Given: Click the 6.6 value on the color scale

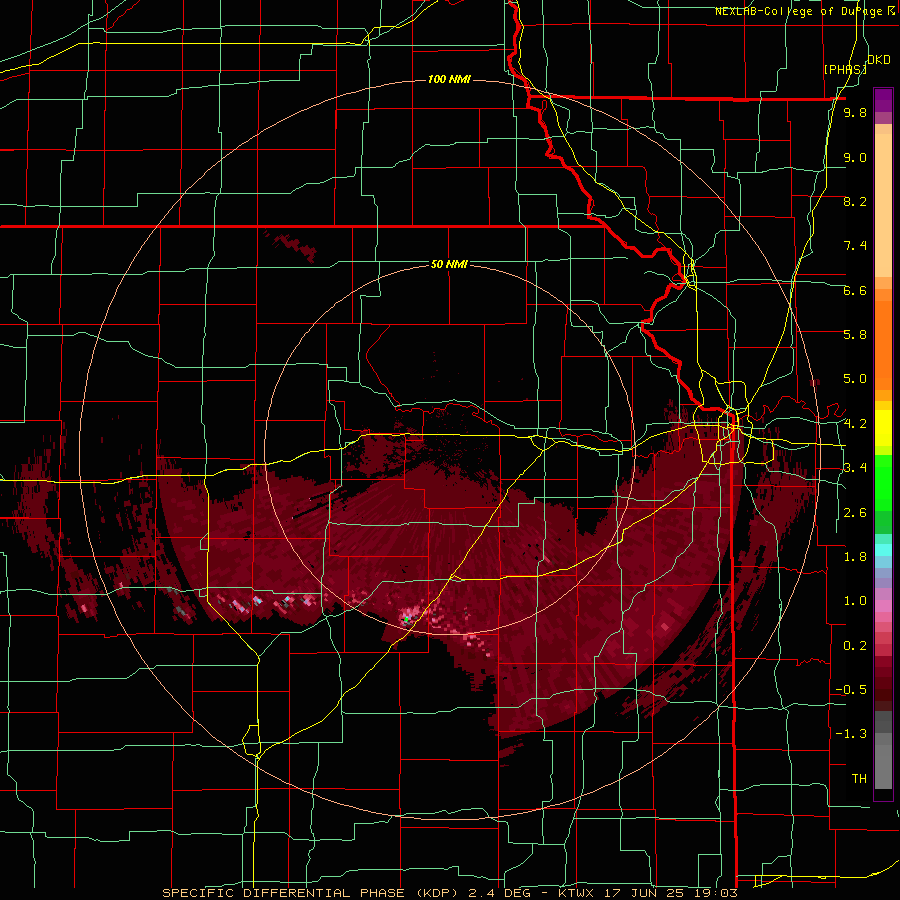Looking at the screenshot, I should [855, 290].
